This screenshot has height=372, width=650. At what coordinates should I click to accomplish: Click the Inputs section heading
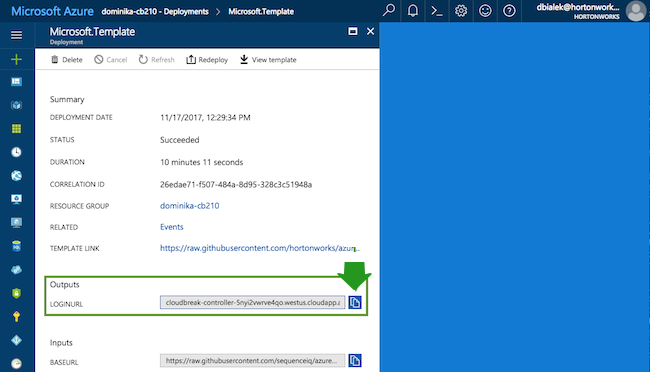(x=61, y=343)
